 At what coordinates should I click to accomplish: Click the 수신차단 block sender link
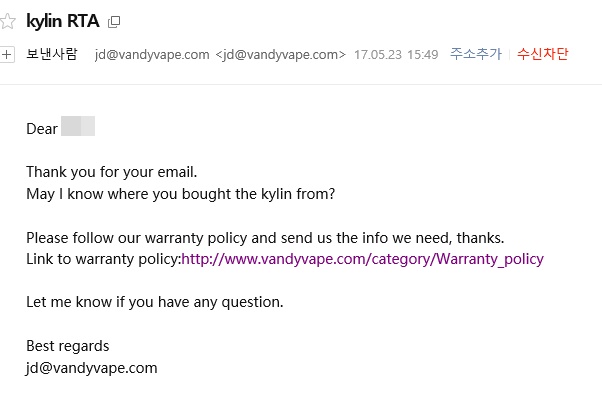pos(542,54)
